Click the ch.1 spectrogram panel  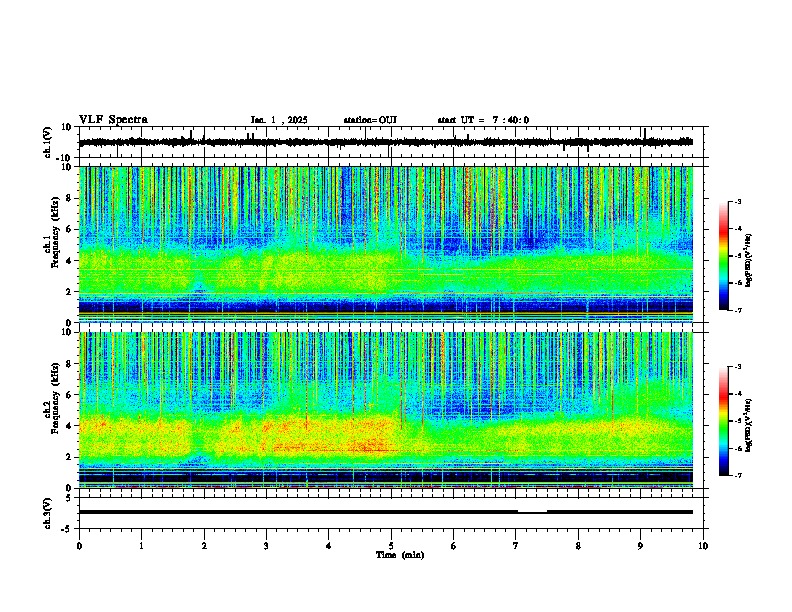coord(386,244)
